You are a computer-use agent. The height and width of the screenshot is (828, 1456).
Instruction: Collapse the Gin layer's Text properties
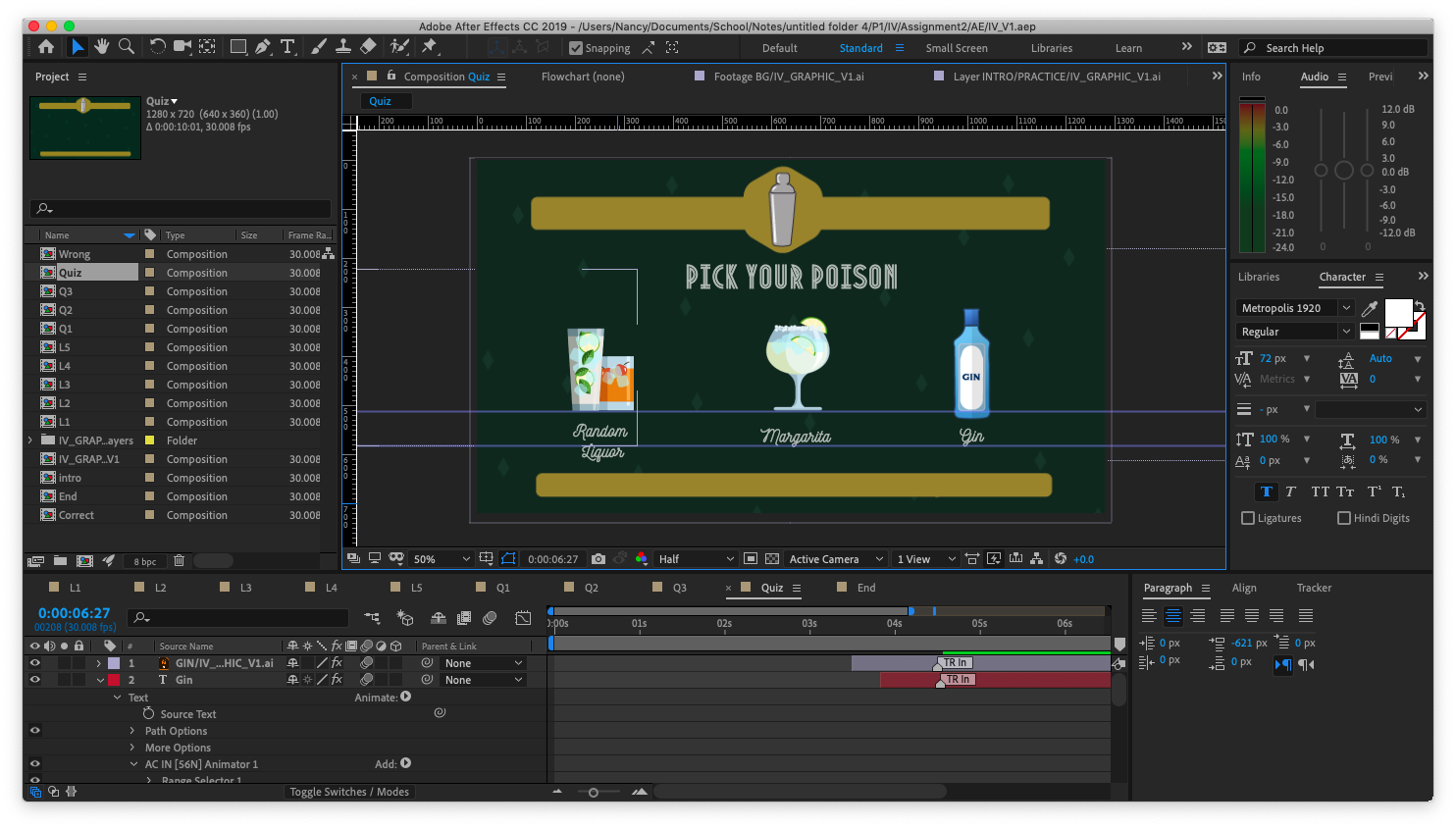118,697
